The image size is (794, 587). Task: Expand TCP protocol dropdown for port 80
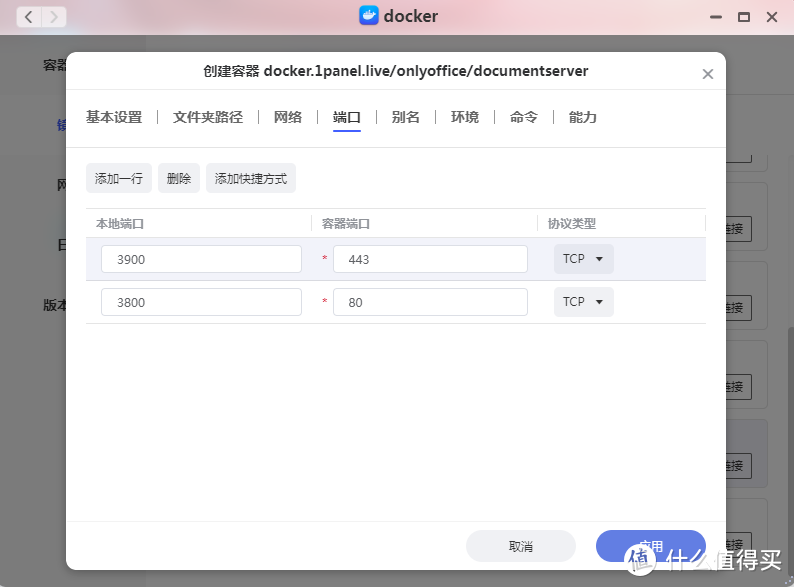pos(584,302)
